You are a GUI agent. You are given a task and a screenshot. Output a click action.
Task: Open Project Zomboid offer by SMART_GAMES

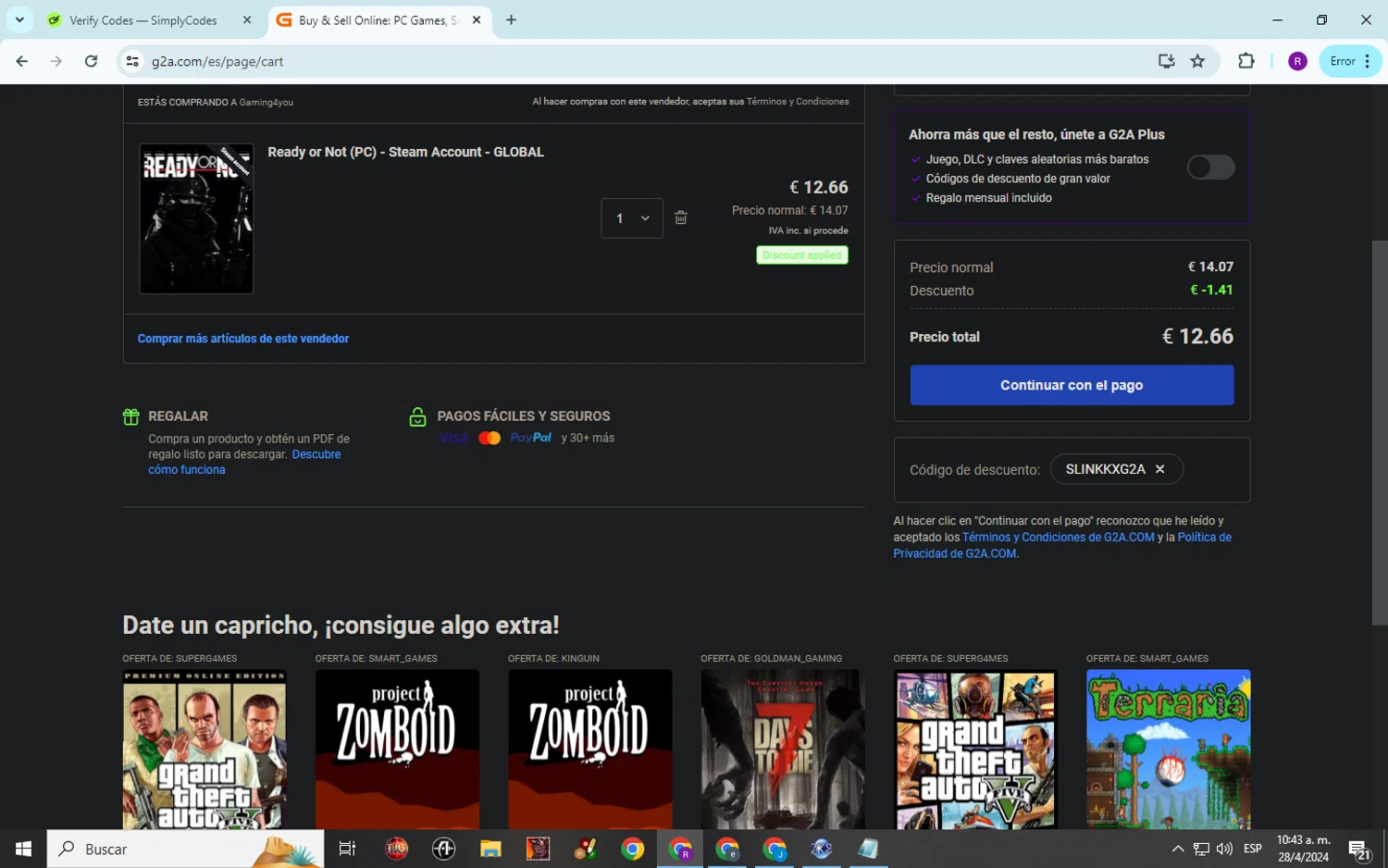tap(397, 749)
